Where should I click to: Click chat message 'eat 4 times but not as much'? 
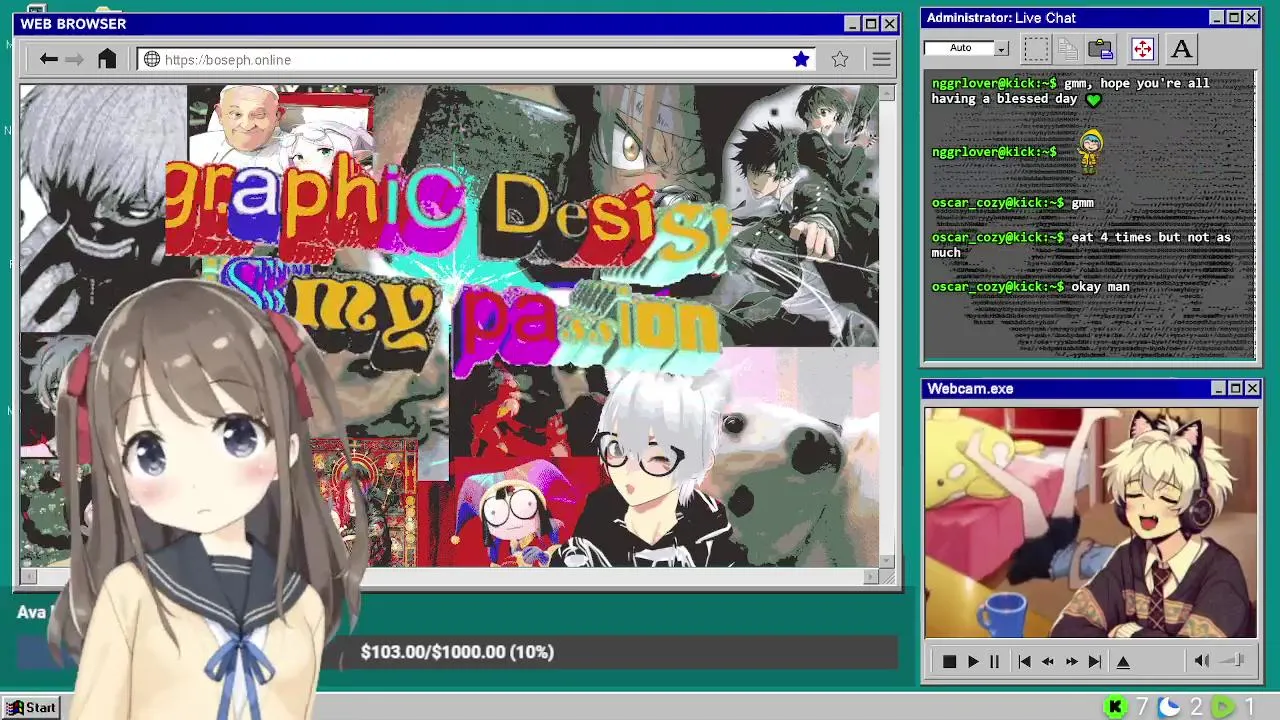pyautogui.click(x=1081, y=245)
